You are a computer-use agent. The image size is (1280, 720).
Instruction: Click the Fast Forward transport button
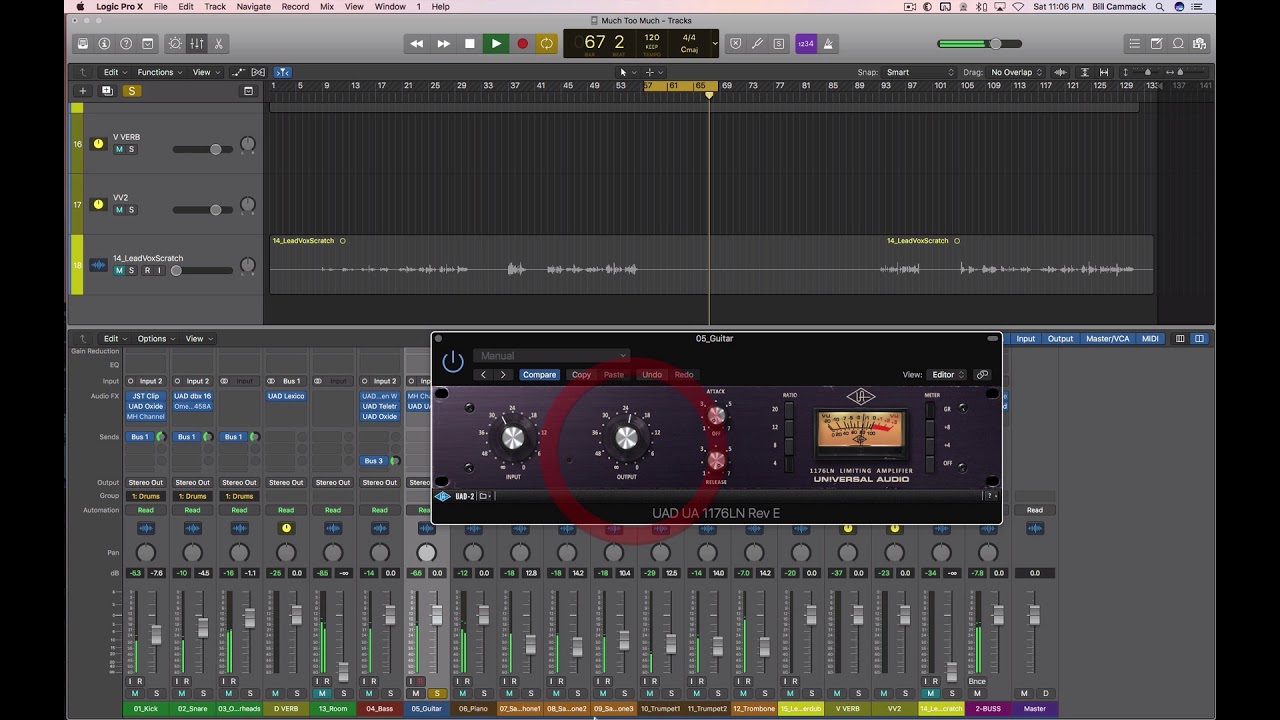click(x=444, y=43)
